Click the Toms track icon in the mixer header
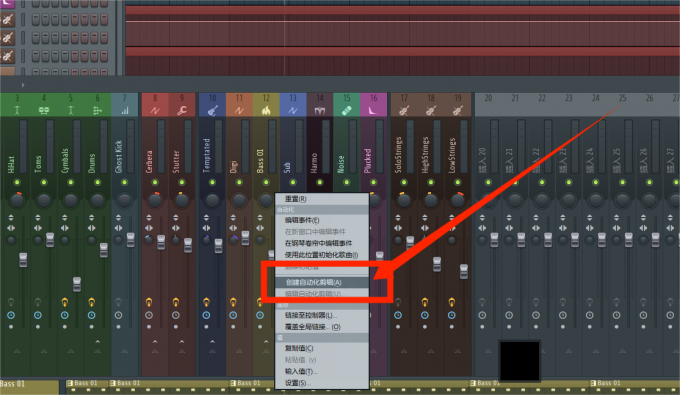Viewport: 680px width, 395px height. tap(44, 111)
